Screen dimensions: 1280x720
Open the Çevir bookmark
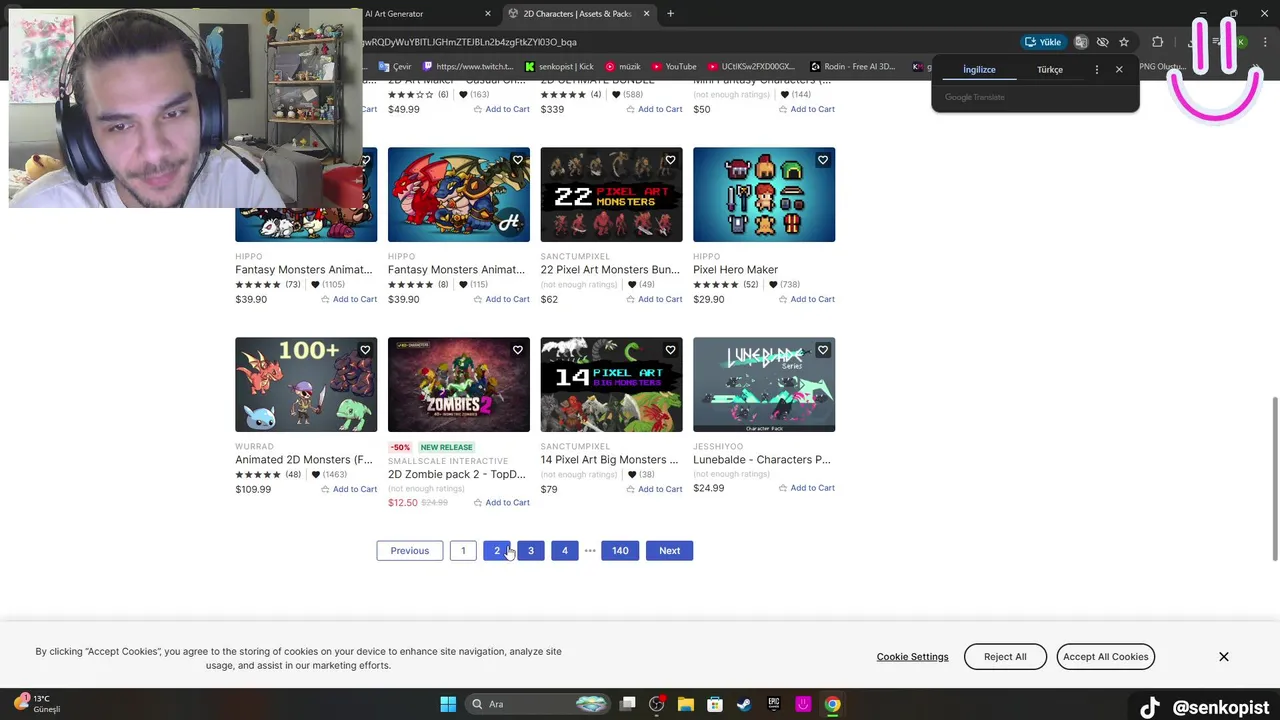pyautogui.click(x=396, y=67)
